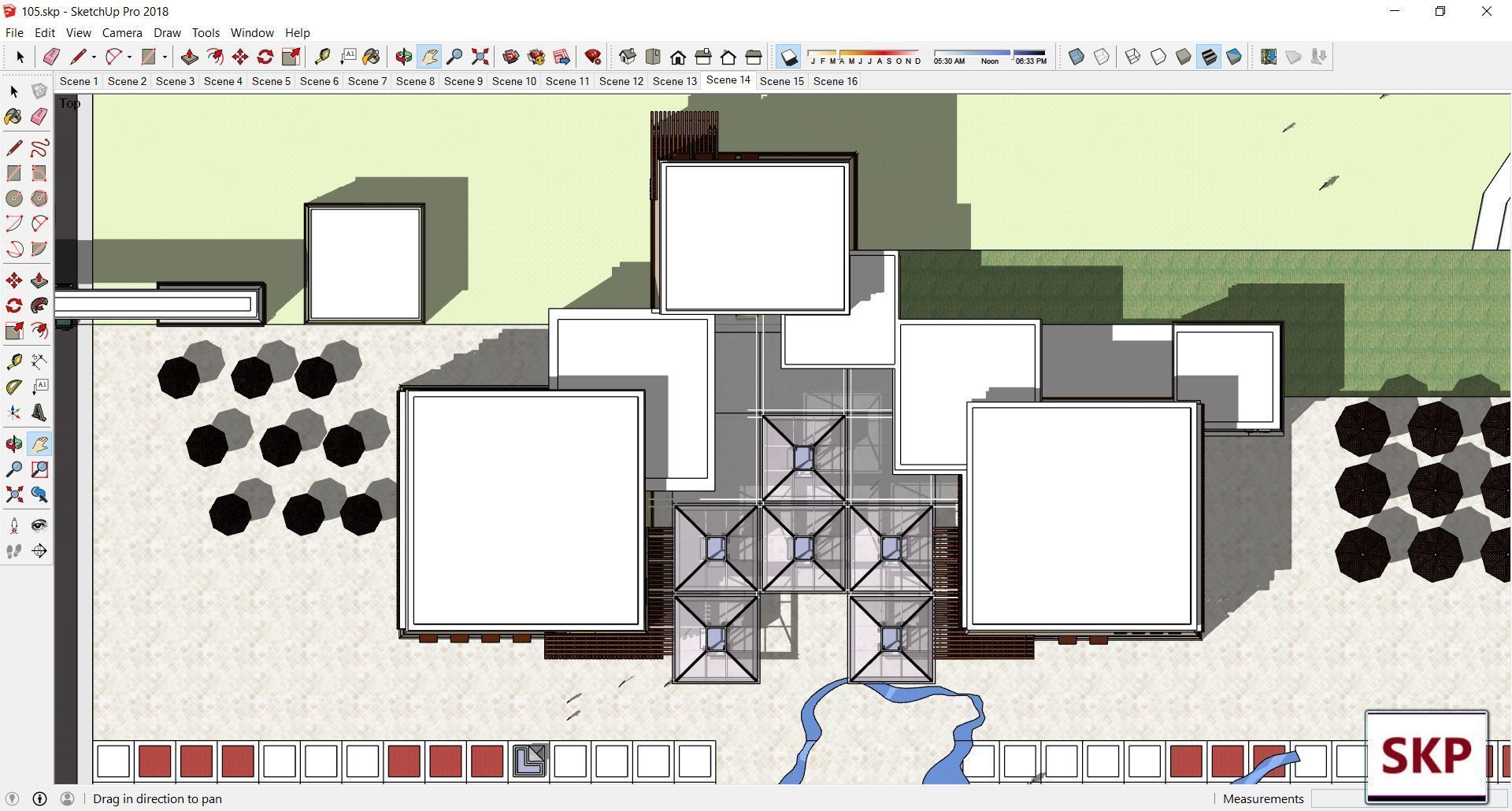The height and width of the screenshot is (811, 1512).
Task: Select Look Around eye tool
Action: point(39,526)
